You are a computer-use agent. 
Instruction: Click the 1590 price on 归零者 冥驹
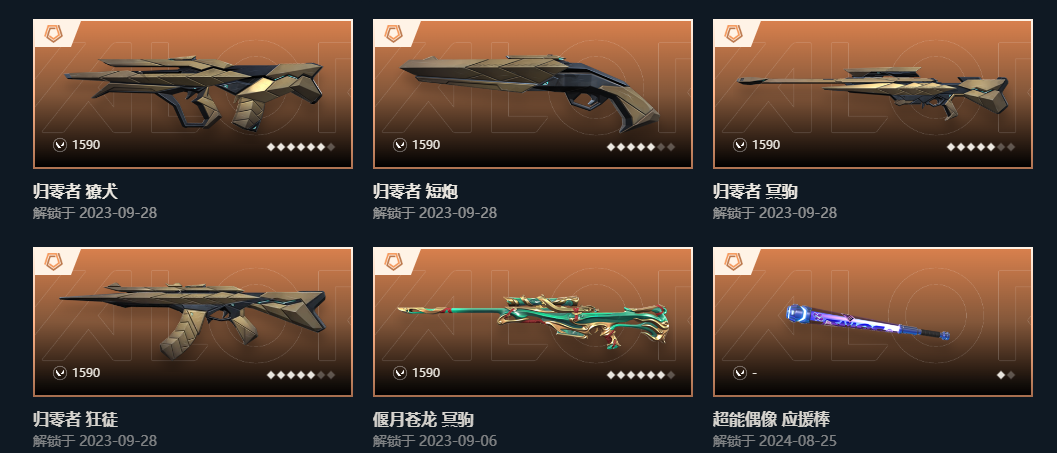[x=766, y=145]
